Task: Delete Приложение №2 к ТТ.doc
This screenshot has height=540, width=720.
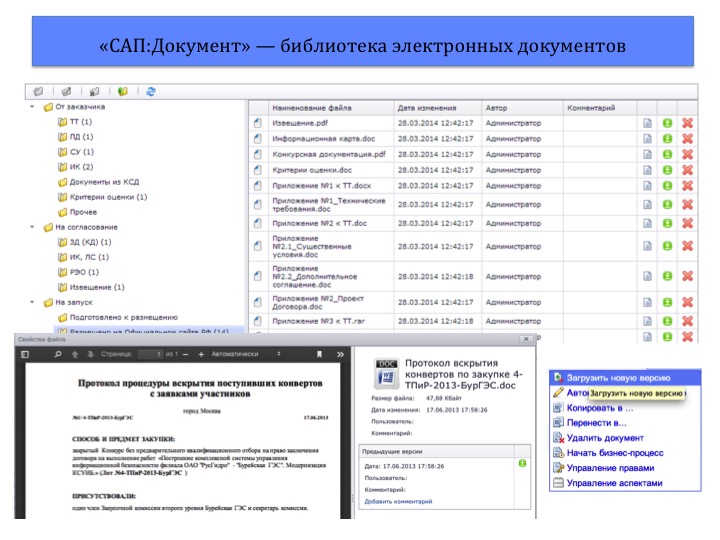Action: pyautogui.click(x=687, y=223)
